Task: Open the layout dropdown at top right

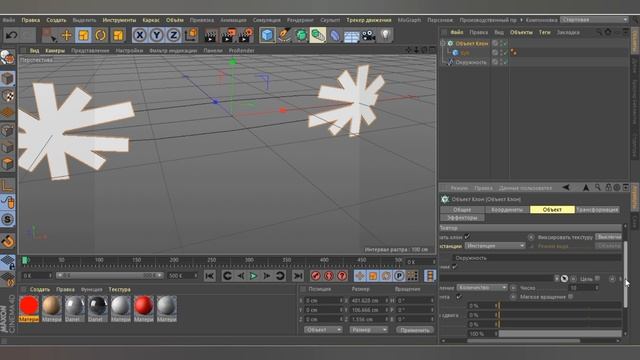Action: pyautogui.click(x=594, y=20)
